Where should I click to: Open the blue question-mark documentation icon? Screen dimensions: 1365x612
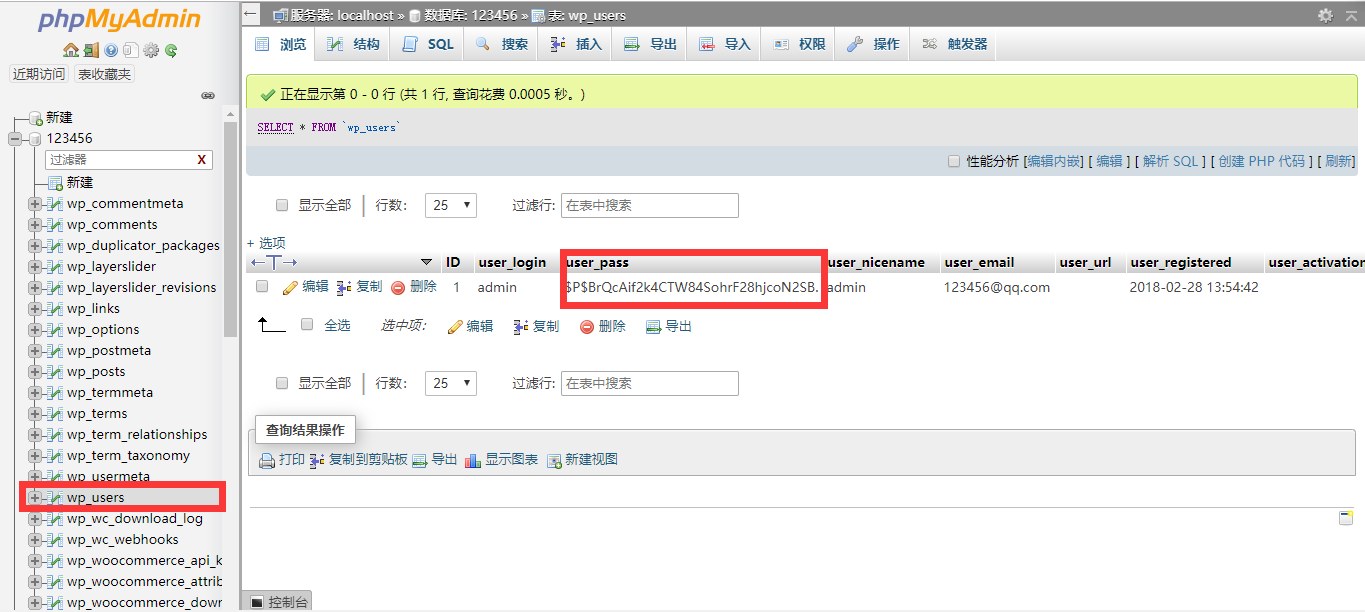111,50
